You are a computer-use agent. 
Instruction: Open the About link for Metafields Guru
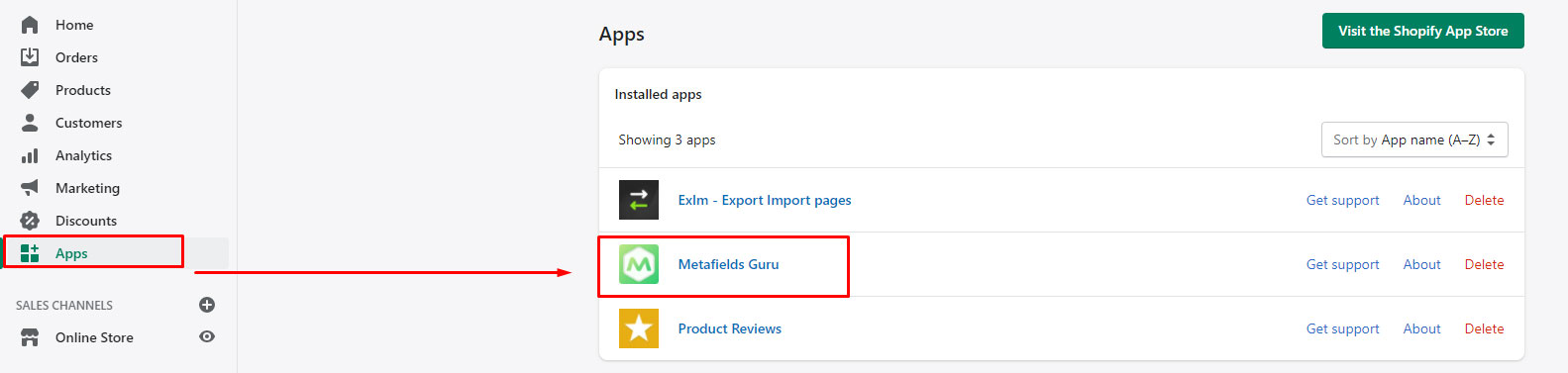point(1421,264)
